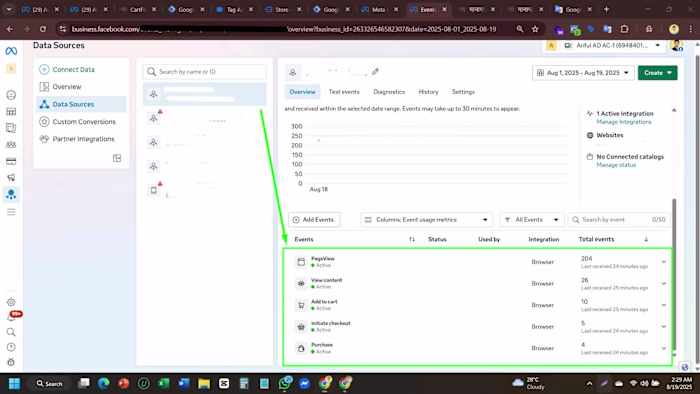Image resolution: width=700 pixels, height=394 pixels.
Task: Expand the View content event row chevron
Action: 664,283
